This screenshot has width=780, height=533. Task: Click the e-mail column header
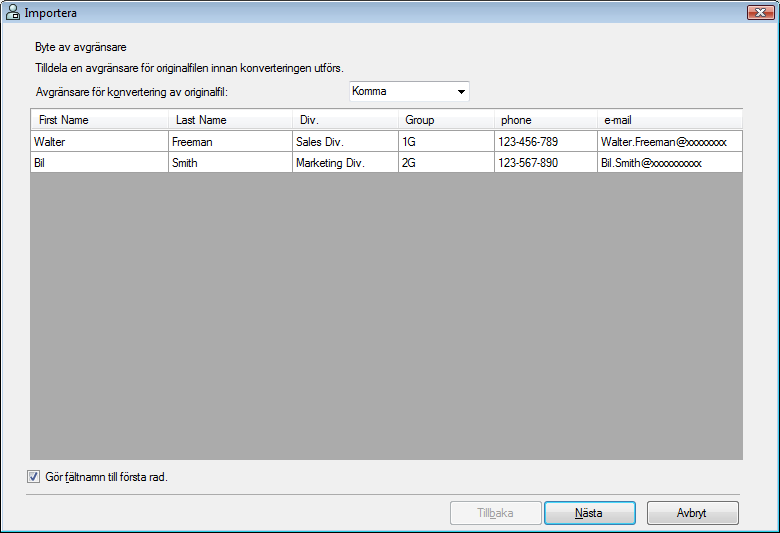tap(670, 120)
